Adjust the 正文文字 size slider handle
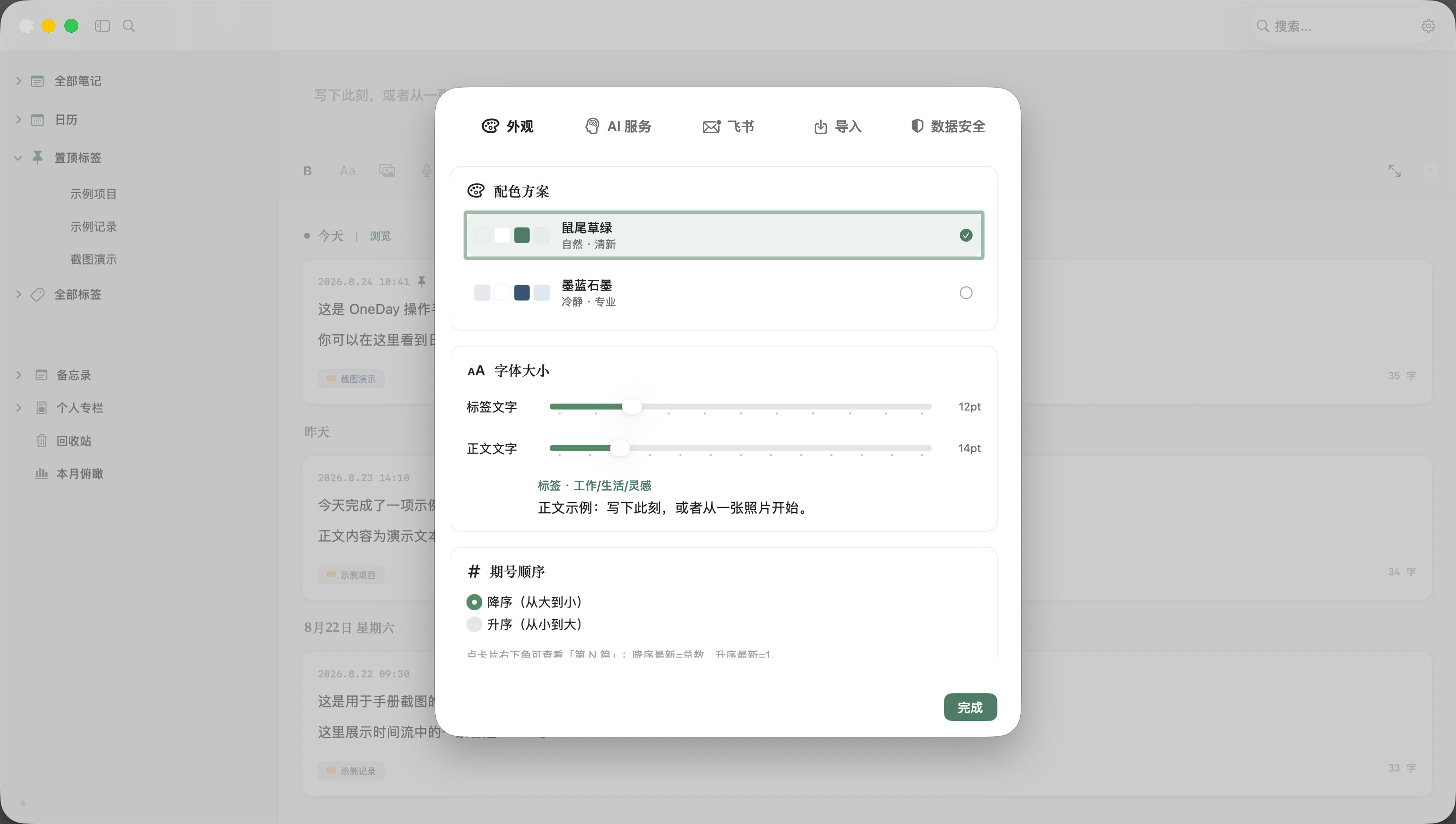The image size is (1456, 824). coord(620,448)
